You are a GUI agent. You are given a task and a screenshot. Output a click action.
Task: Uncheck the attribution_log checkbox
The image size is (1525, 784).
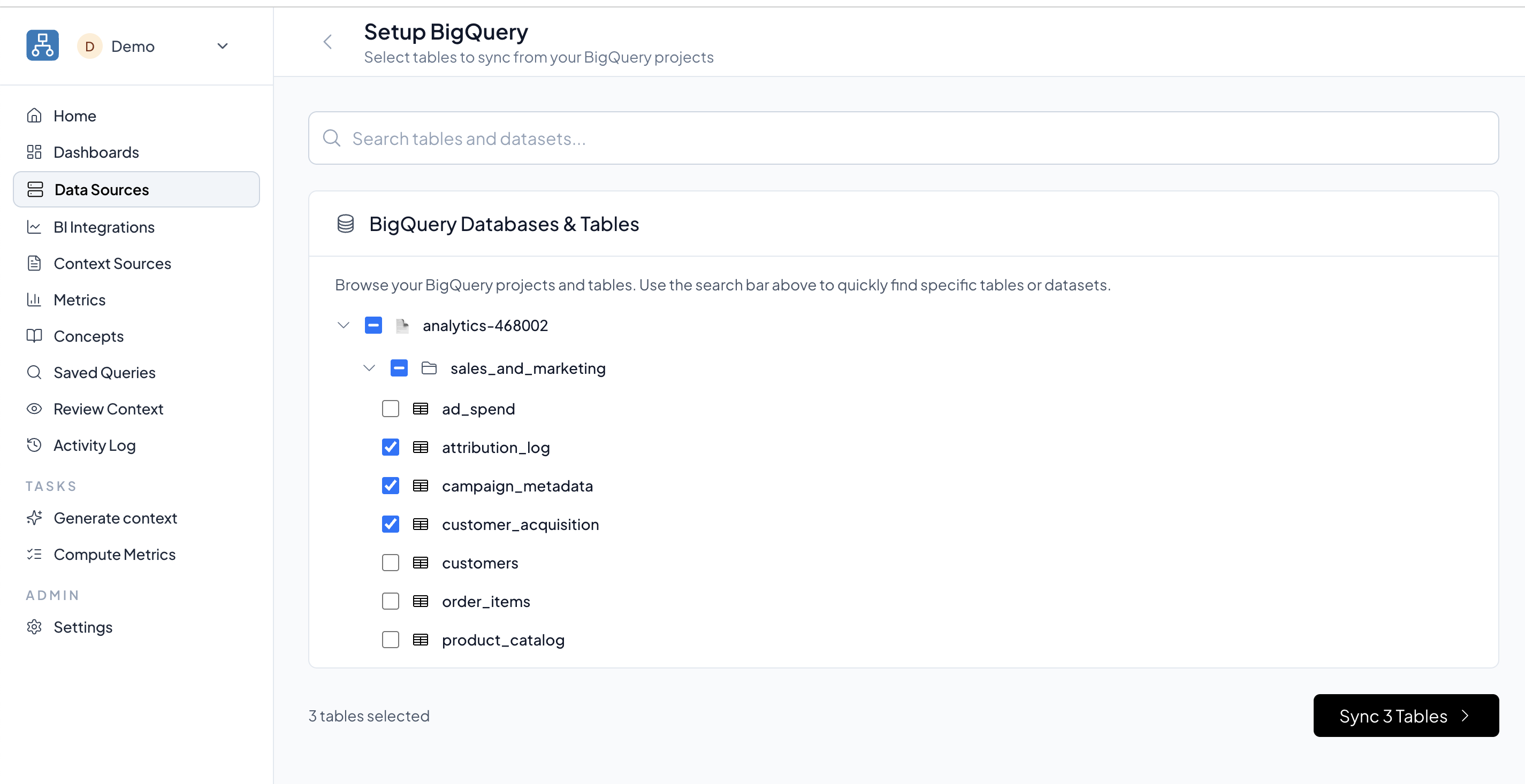390,447
